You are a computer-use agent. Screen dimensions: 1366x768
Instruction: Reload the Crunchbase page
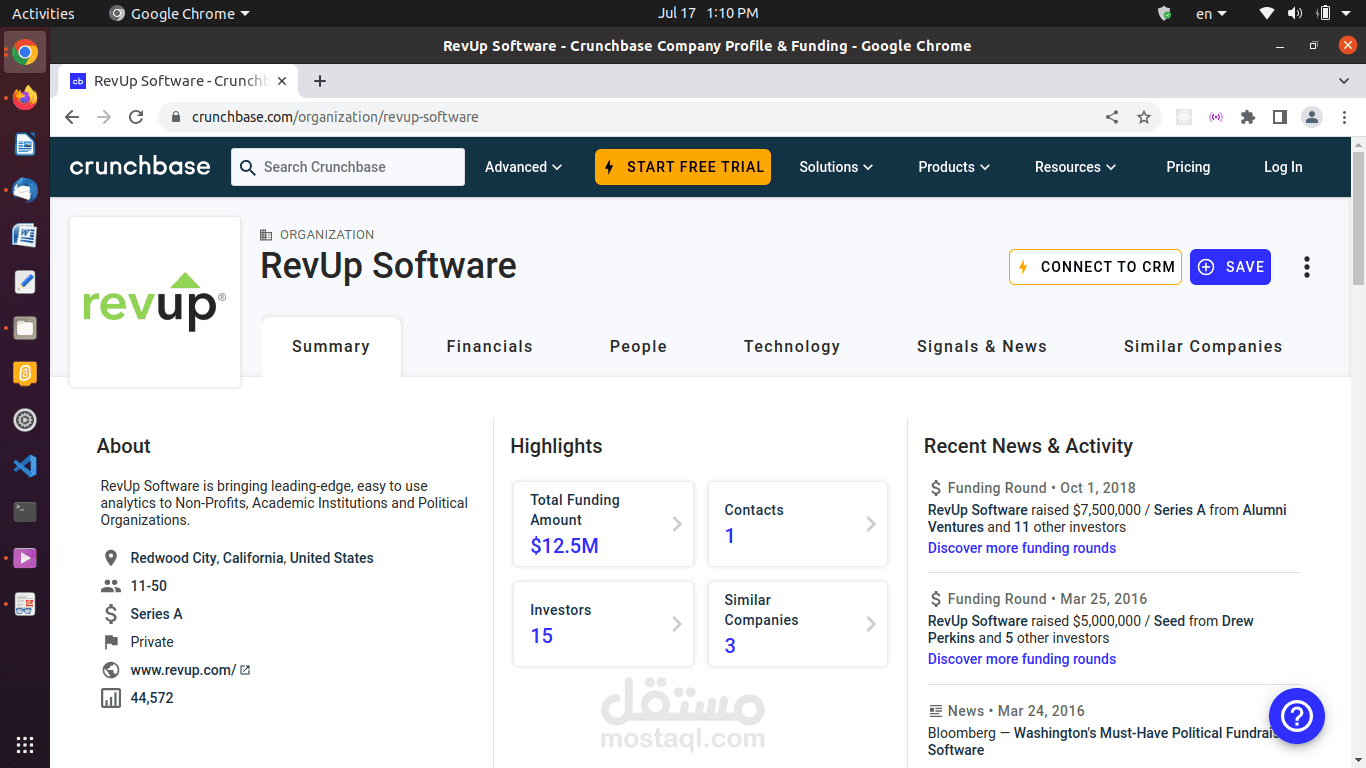(x=136, y=117)
